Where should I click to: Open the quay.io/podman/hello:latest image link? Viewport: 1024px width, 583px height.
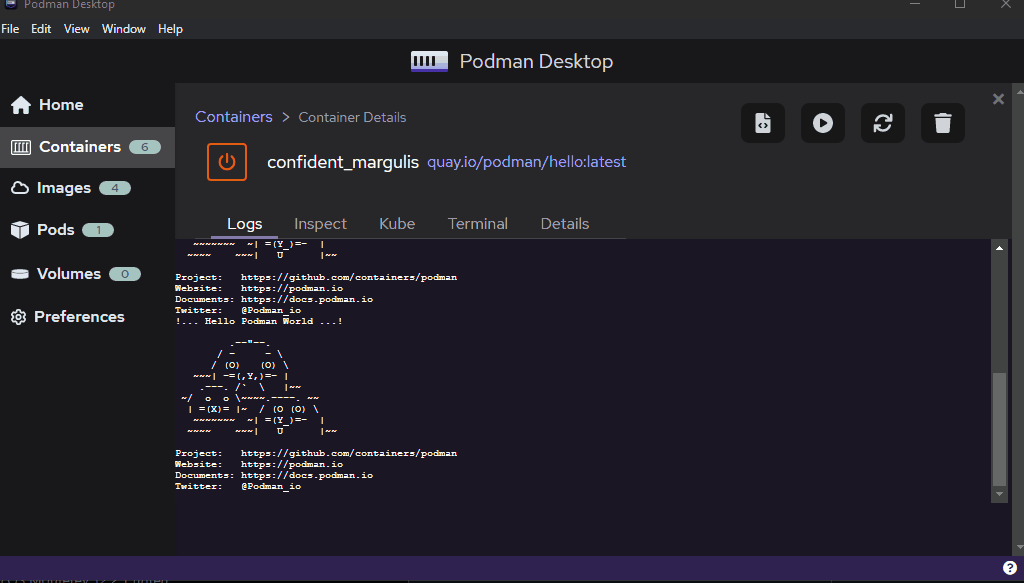click(x=526, y=161)
